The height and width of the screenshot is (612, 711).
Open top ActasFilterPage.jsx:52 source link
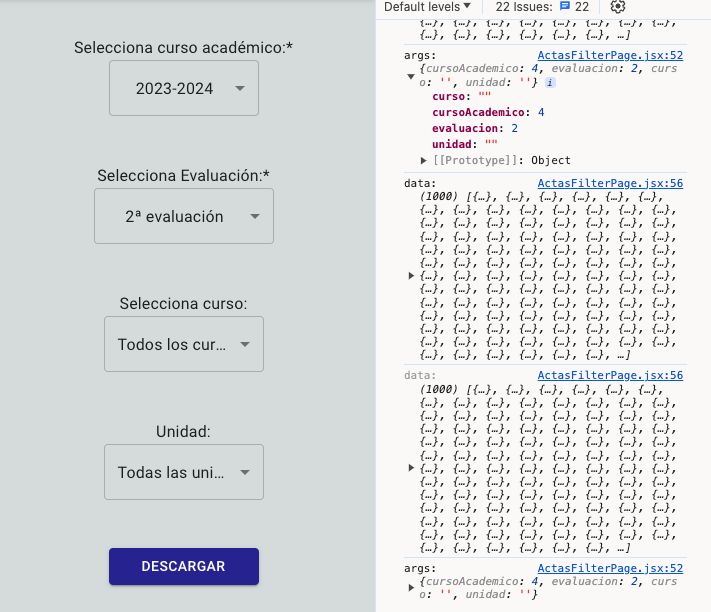coord(610,55)
